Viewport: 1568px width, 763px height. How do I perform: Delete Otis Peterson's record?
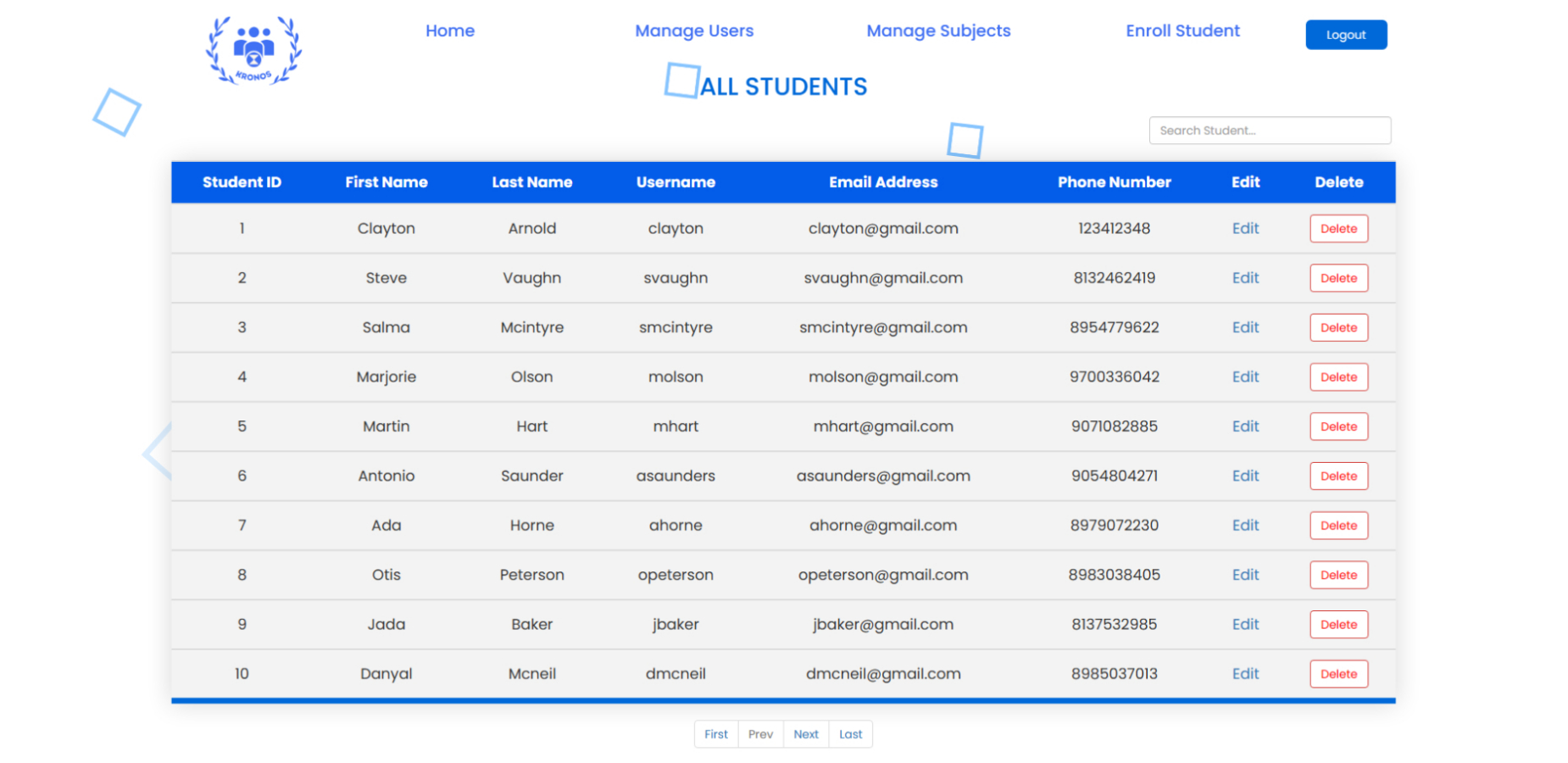[1337, 576]
